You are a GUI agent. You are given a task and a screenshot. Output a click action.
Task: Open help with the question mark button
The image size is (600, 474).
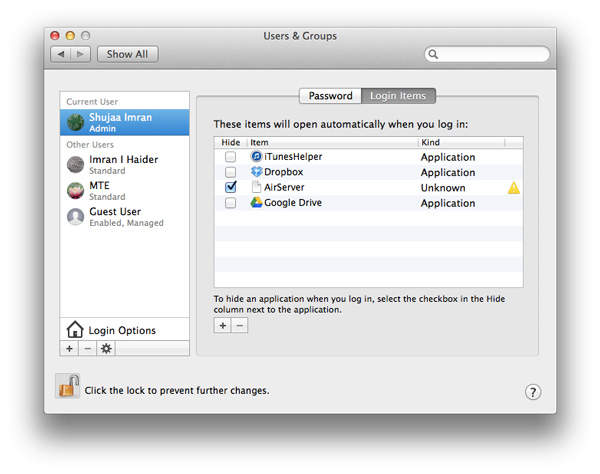pyautogui.click(x=533, y=392)
